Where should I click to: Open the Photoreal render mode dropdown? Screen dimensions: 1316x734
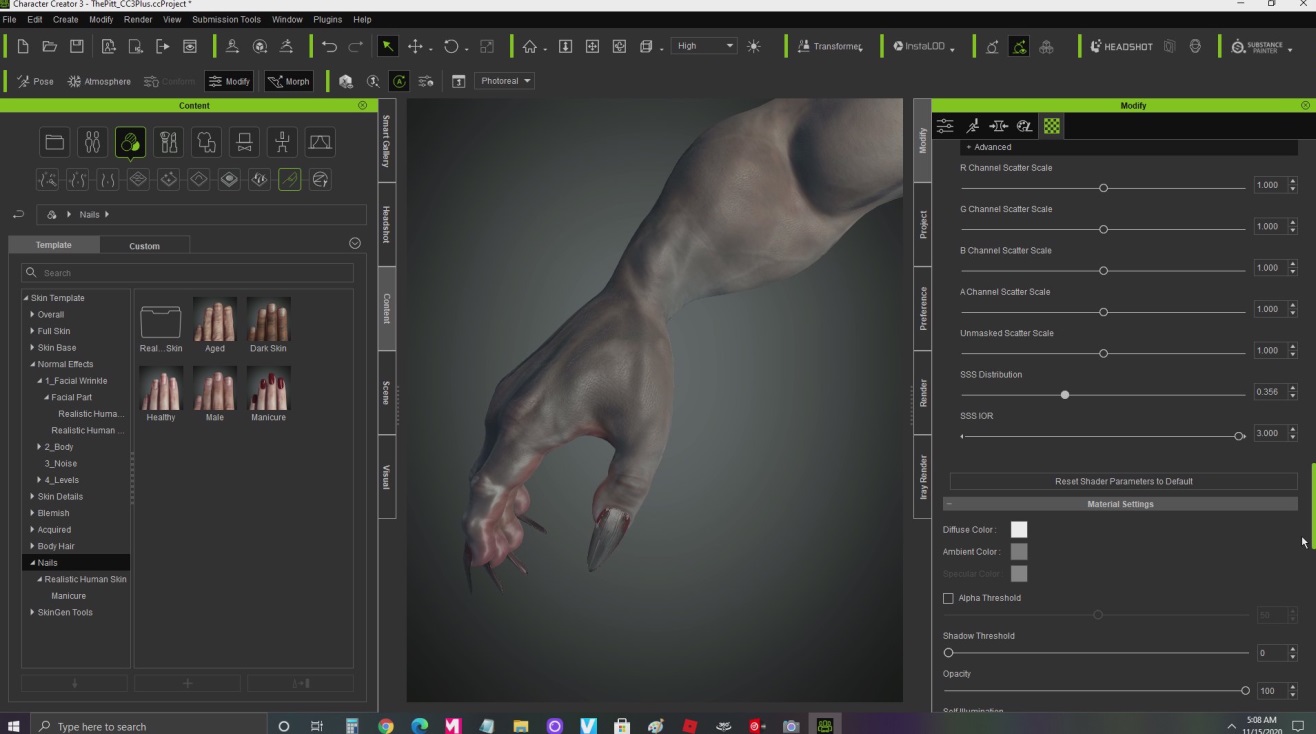507,81
